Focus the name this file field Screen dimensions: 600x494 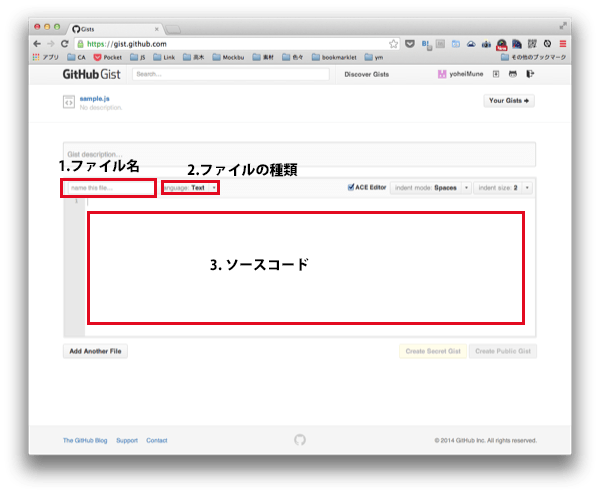click(111, 188)
